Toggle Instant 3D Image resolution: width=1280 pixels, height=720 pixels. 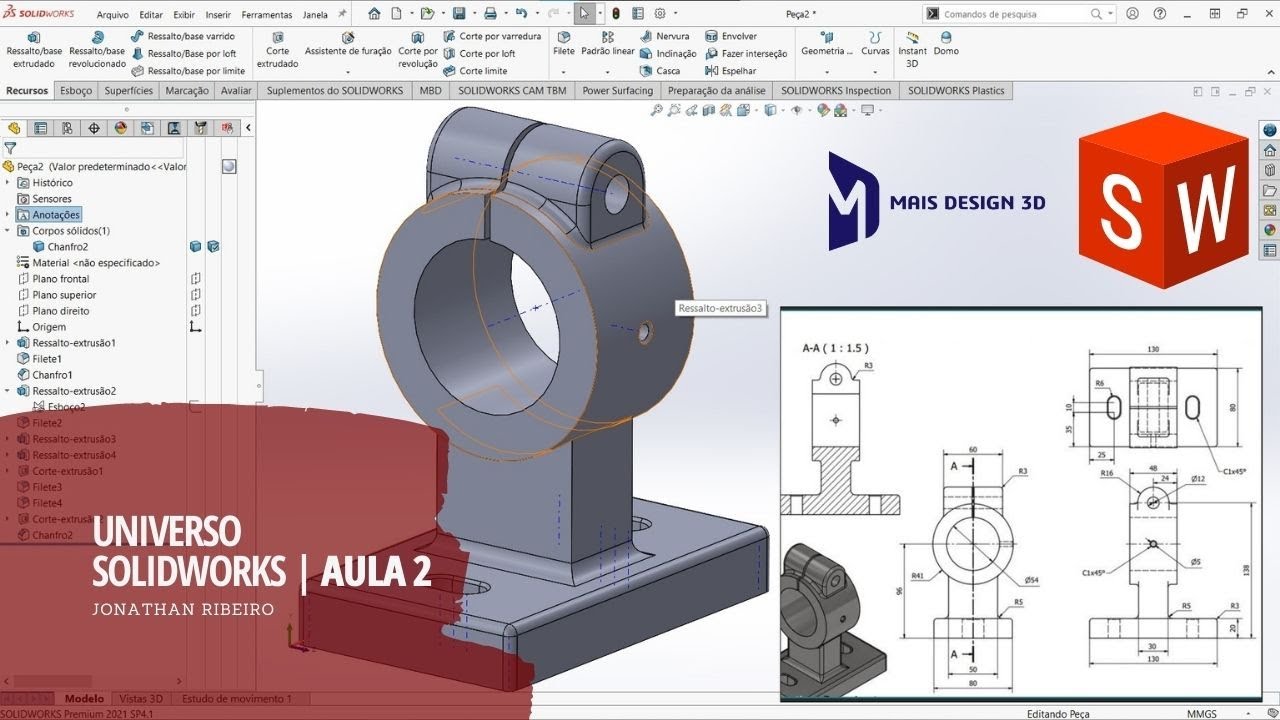[x=912, y=49]
